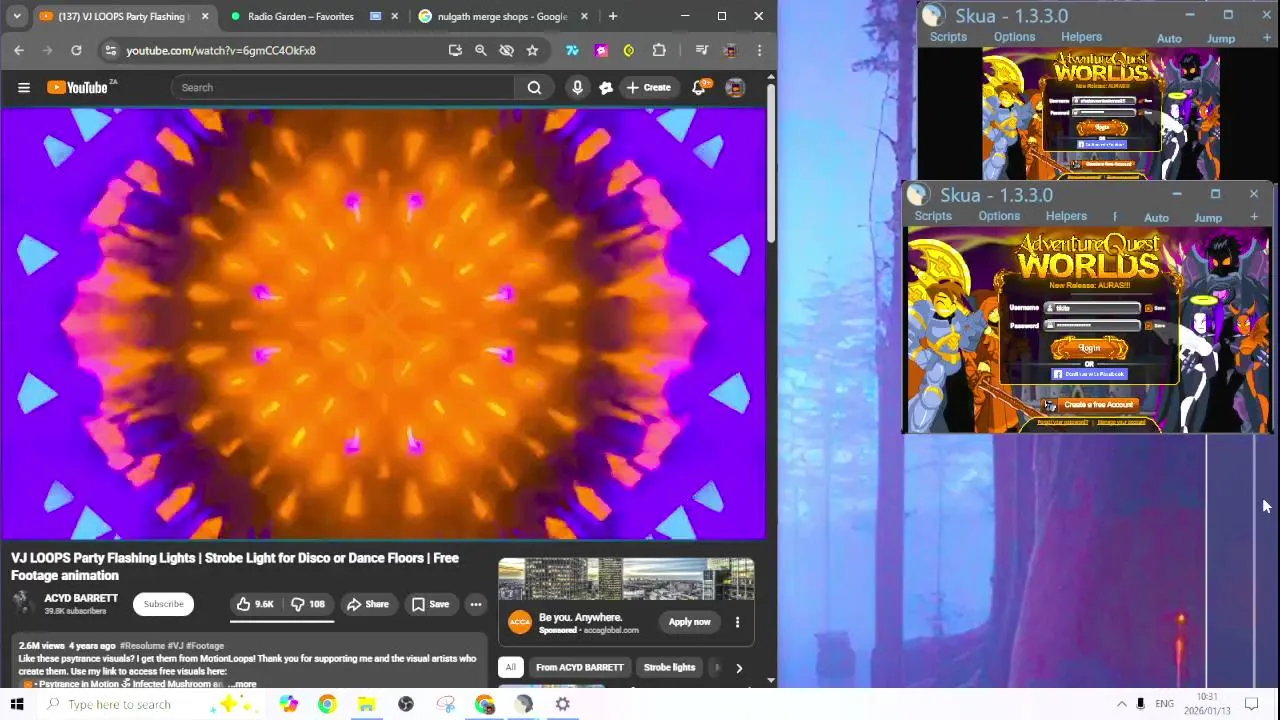Select the All filter chip

click(x=510, y=668)
